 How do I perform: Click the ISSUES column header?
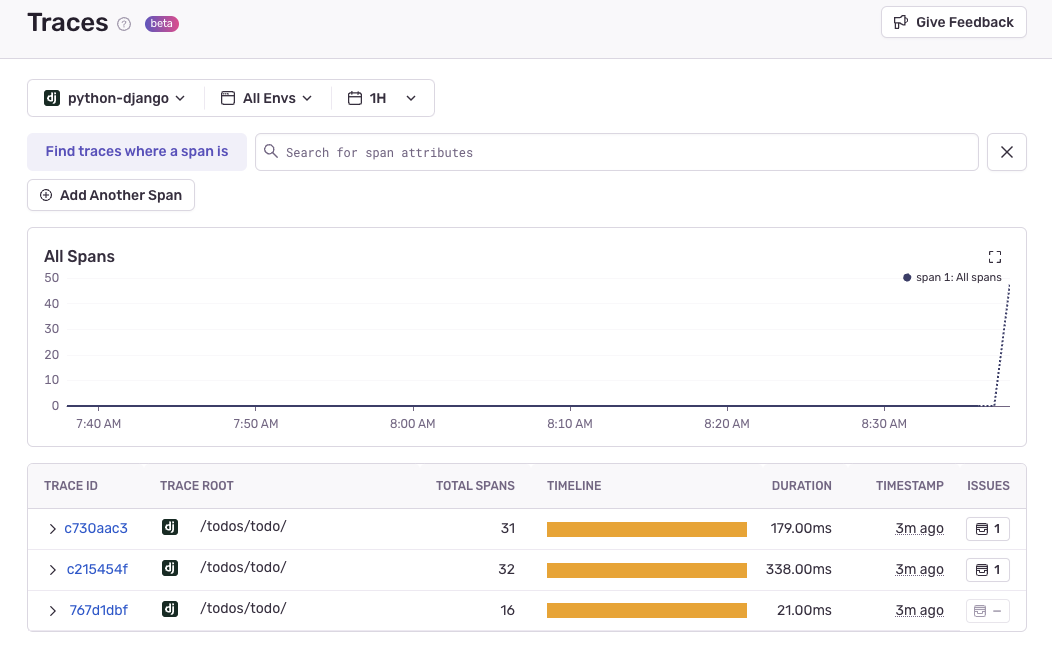988,486
